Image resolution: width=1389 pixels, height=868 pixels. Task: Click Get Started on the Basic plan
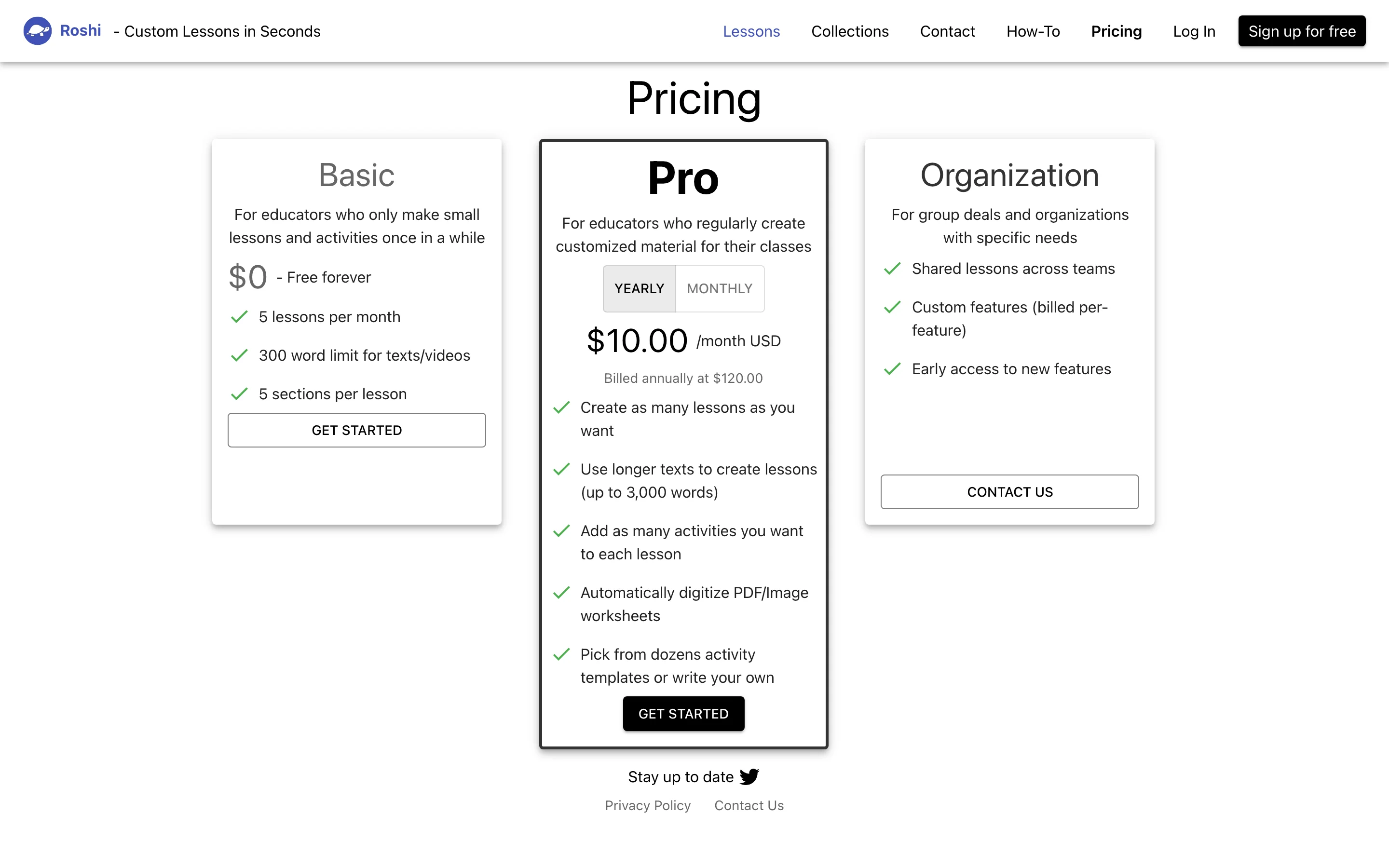click(x=356, y=430)
